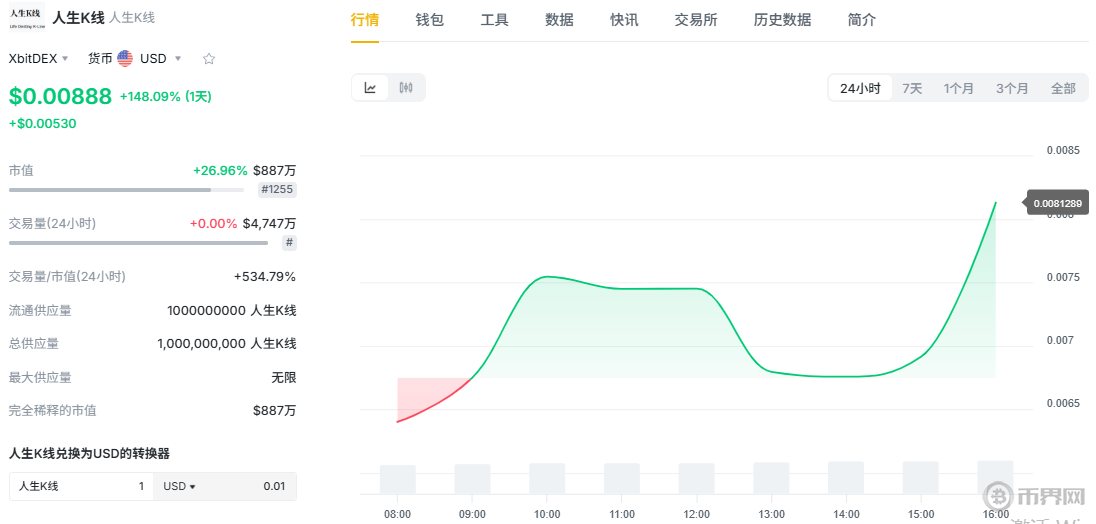Open the converter USD currency selector
The height and width of the screenshot is (524, 1096).
click(180, 487)
